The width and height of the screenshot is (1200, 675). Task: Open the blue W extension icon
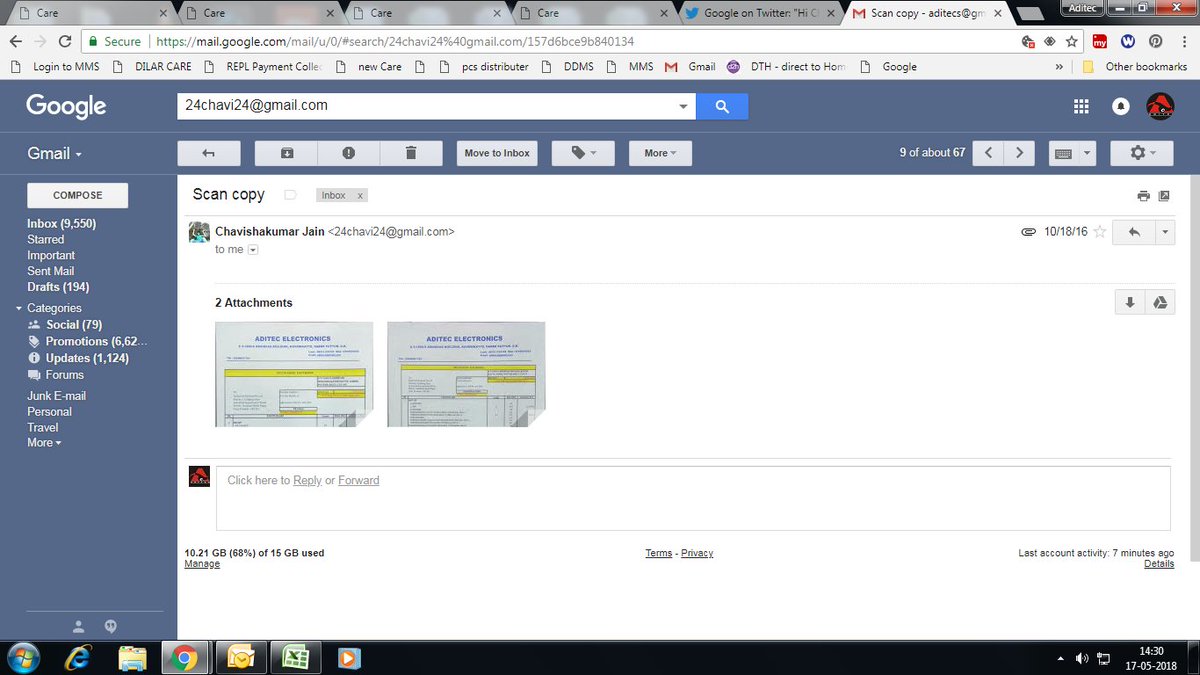[1128, 42]
